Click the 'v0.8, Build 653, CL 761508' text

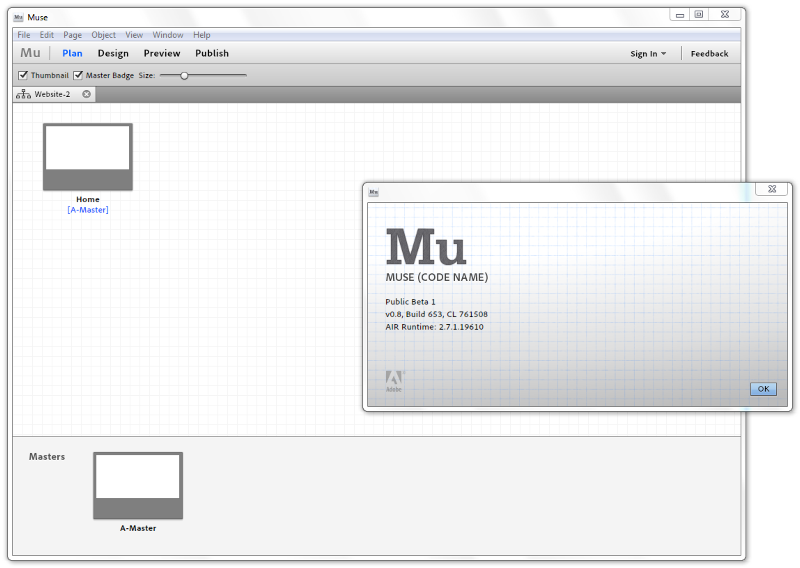[436, 314]
